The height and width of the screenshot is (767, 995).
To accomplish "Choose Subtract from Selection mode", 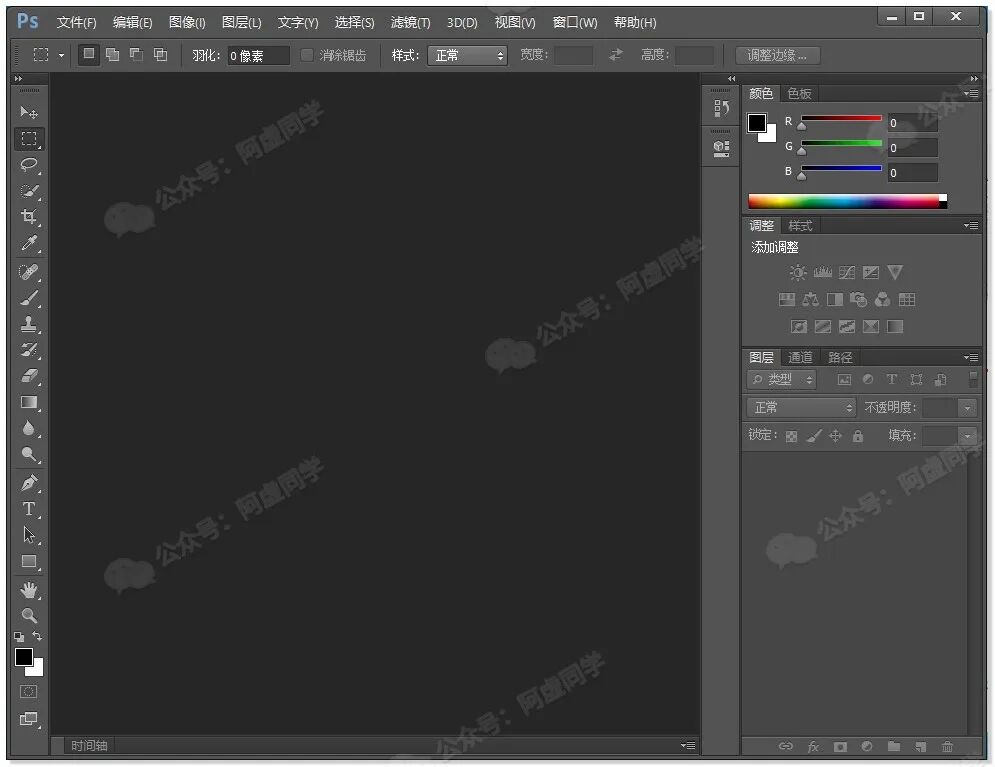I will tap(136, 55).
